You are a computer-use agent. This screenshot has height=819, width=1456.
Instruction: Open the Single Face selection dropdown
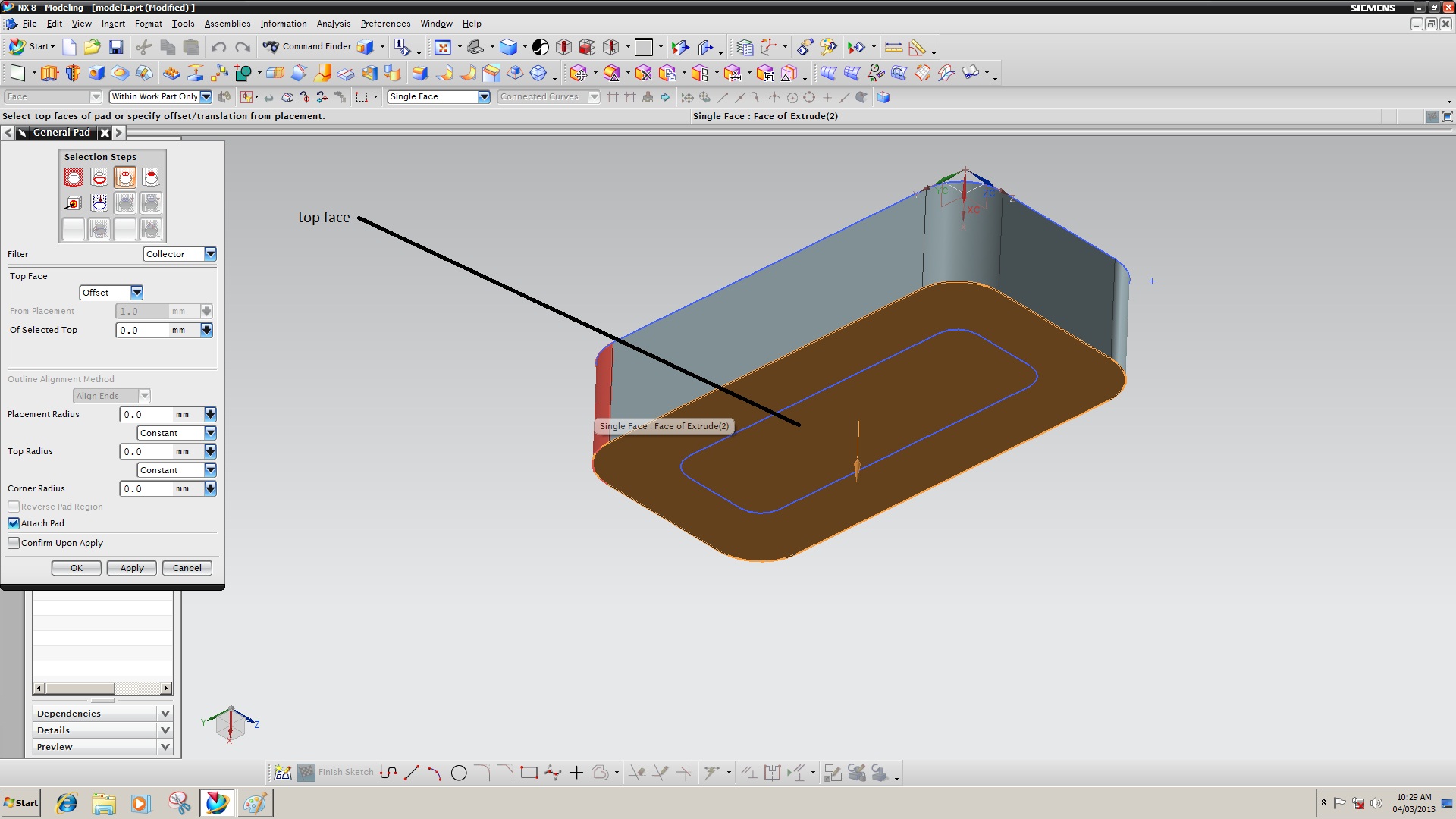tap(483, 96)
